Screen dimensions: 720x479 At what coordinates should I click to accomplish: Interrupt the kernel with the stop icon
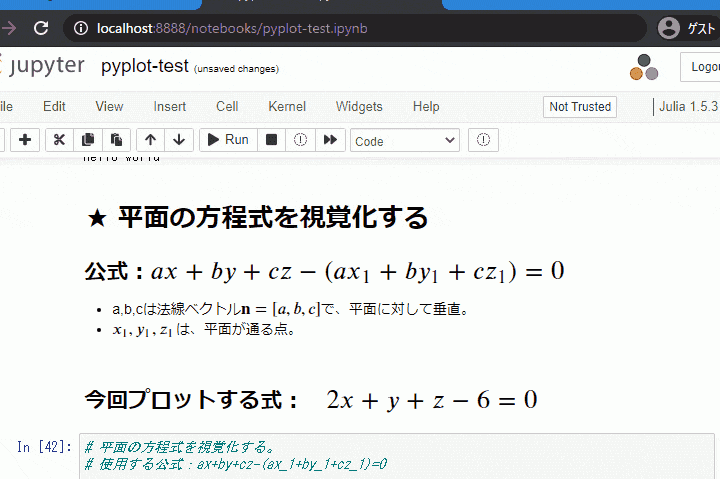point(271,140)
